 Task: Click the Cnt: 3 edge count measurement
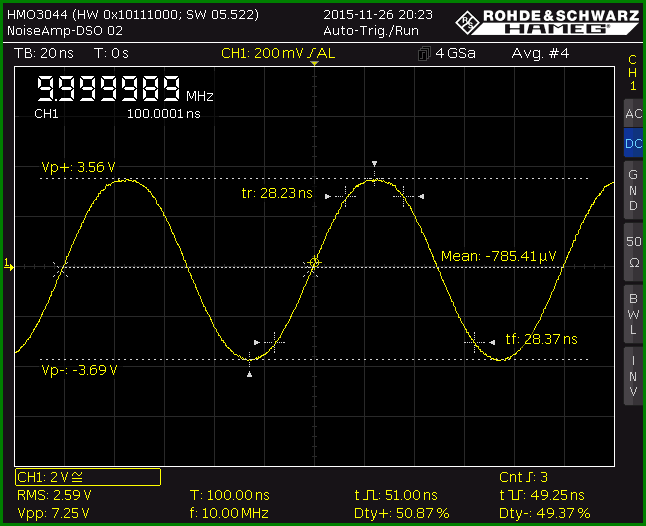pyautogui.click(x=523, y=477)
